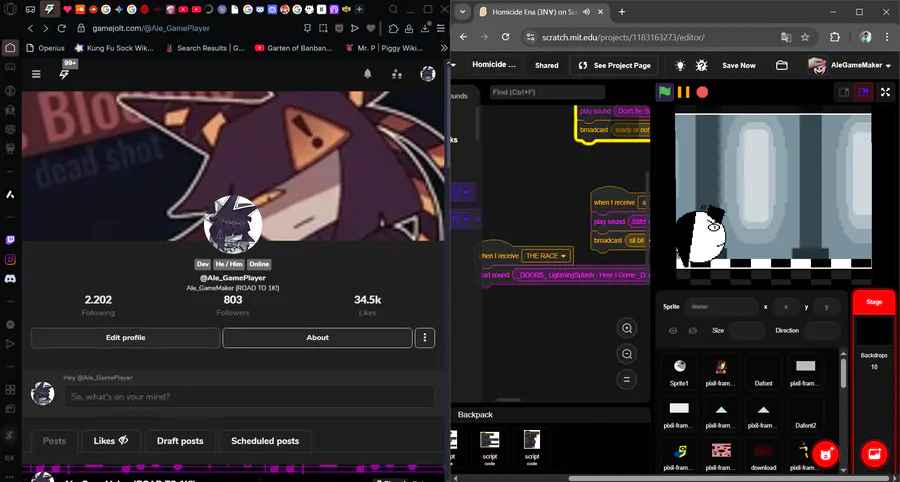Image resolution: width=900 pixels, height=482 pixels.
Task: Click Edit profile button
Action: pos(126,338)
